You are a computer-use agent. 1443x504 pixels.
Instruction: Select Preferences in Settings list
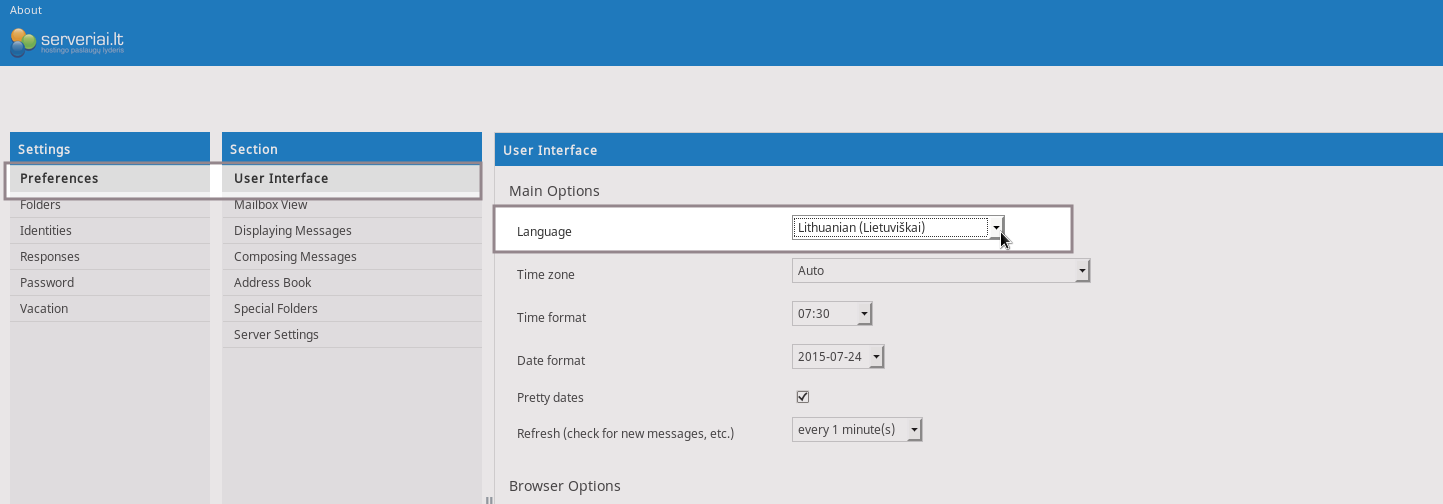pos(59,179)
